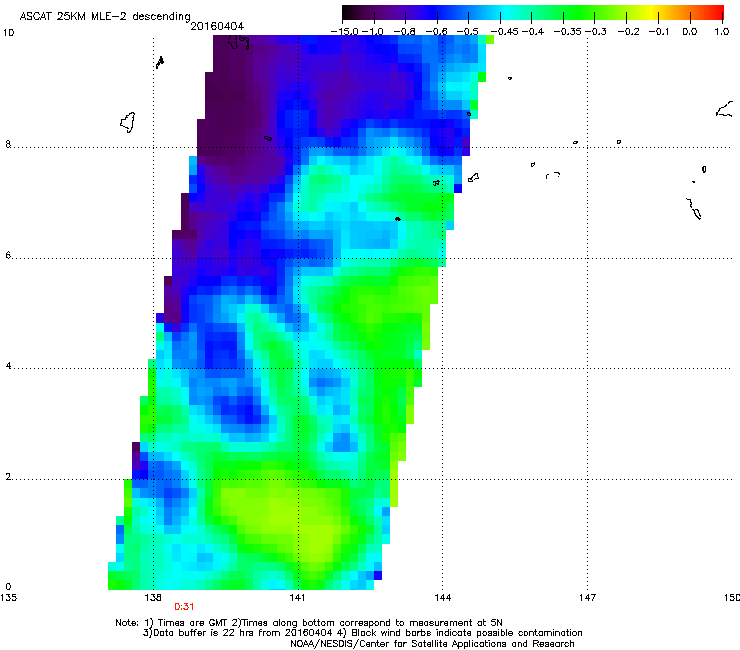
Task: Click the latitude axis label '6'
Action: tap(8, 255)
